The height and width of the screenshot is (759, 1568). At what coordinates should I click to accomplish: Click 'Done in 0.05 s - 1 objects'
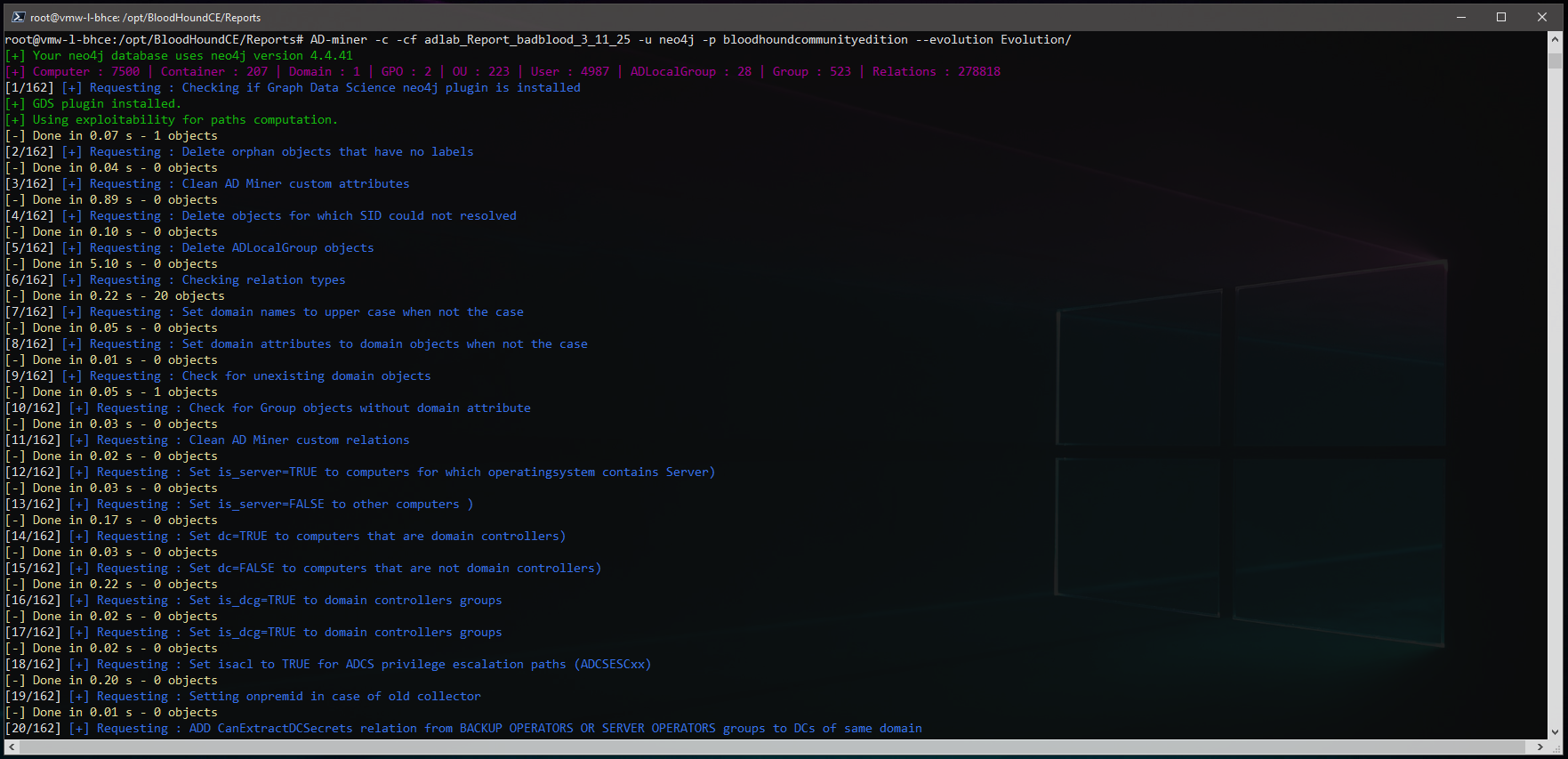tap(125, 392)
